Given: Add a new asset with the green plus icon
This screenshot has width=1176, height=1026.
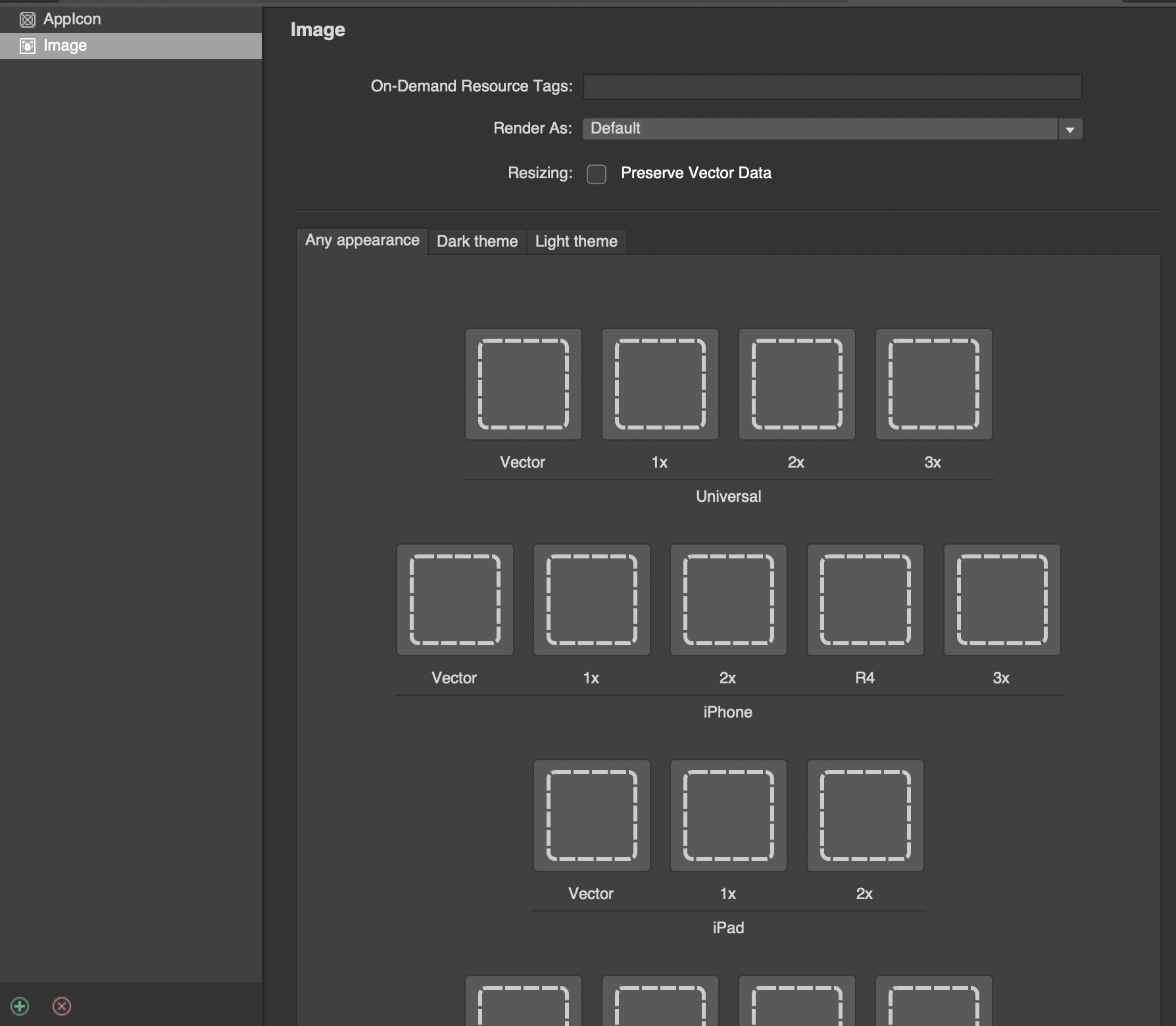Looking at the screenshot, I should (20, 1006).
